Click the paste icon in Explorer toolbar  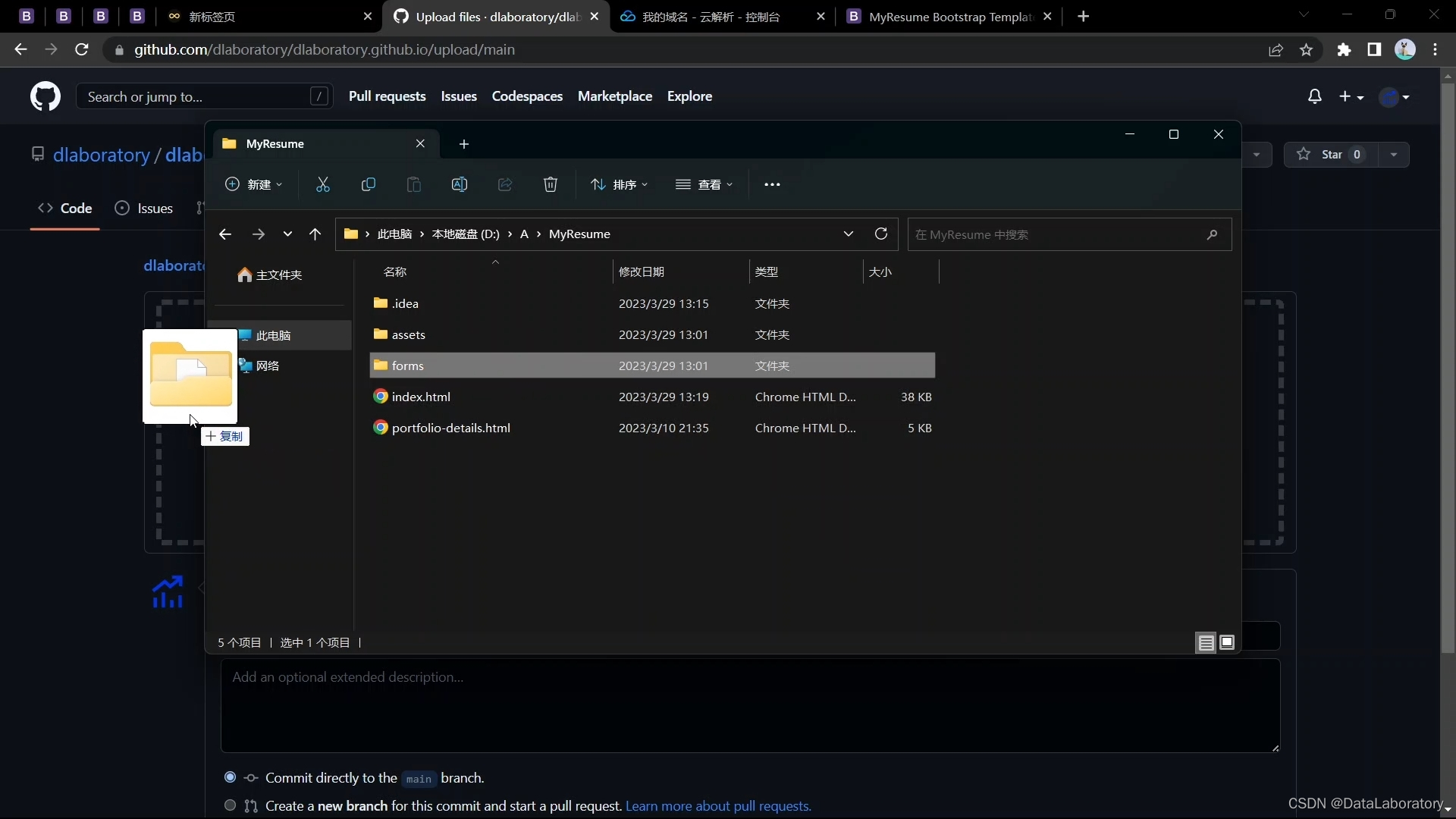coord(414,184)
